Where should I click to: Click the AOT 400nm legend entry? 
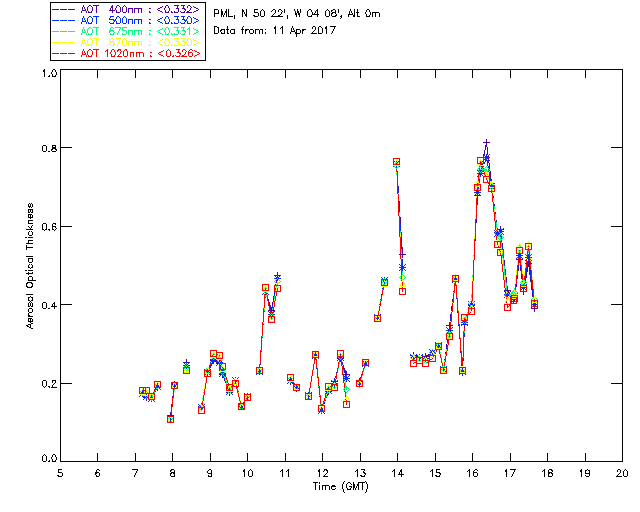pos(127,9)
